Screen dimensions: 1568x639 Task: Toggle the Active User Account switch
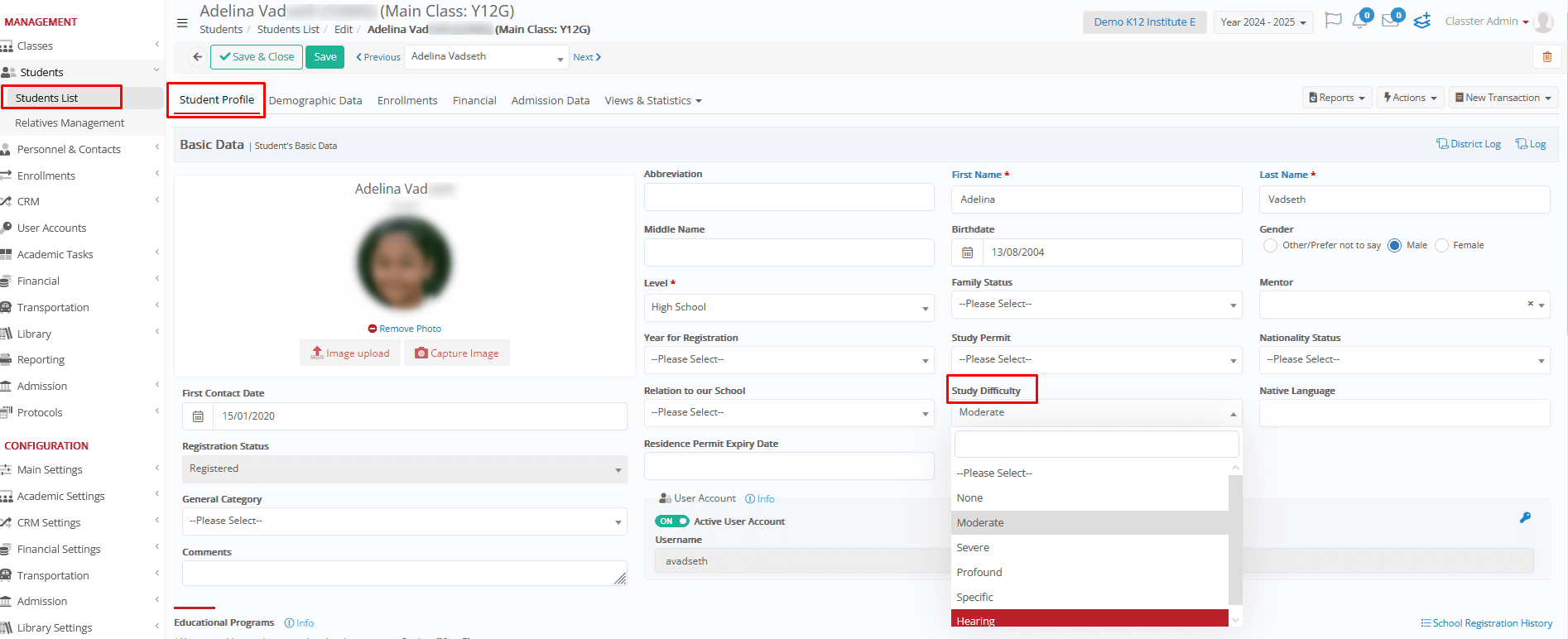671,521
